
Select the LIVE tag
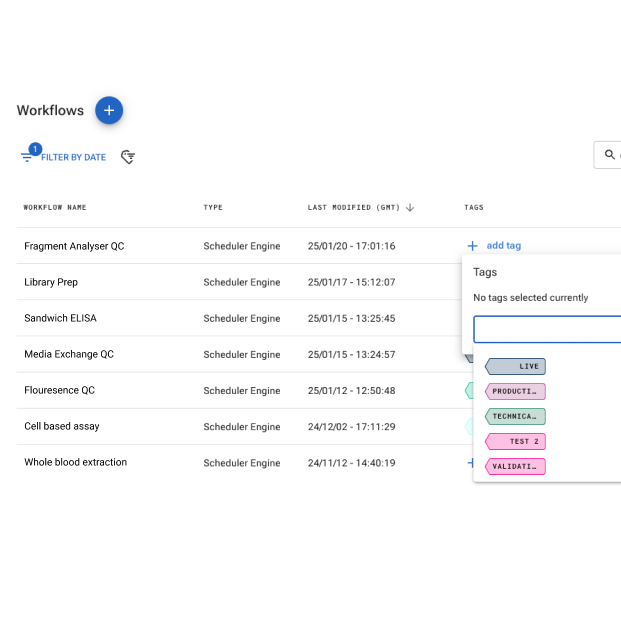point(516,367)
